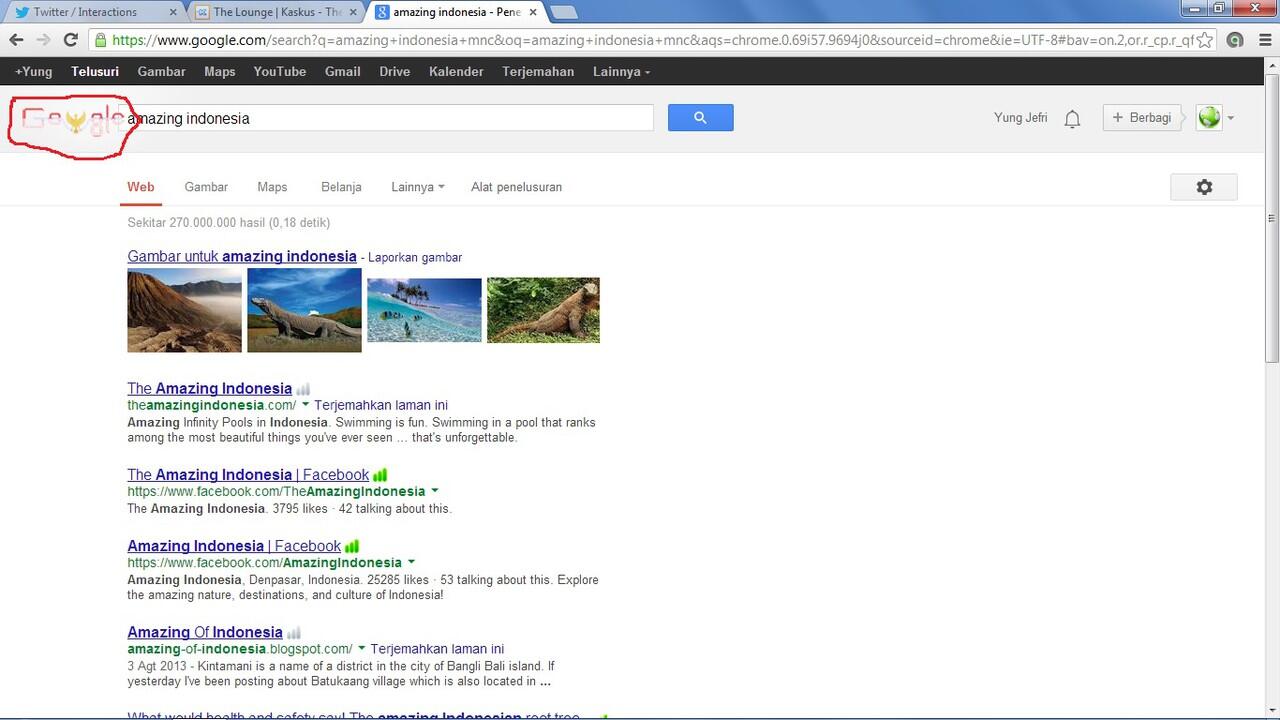Open The Amazing Indonesia | Facebook result
Image resolution: width=1280 pixels, height=720 pixels.
click(x=248, y=475)
